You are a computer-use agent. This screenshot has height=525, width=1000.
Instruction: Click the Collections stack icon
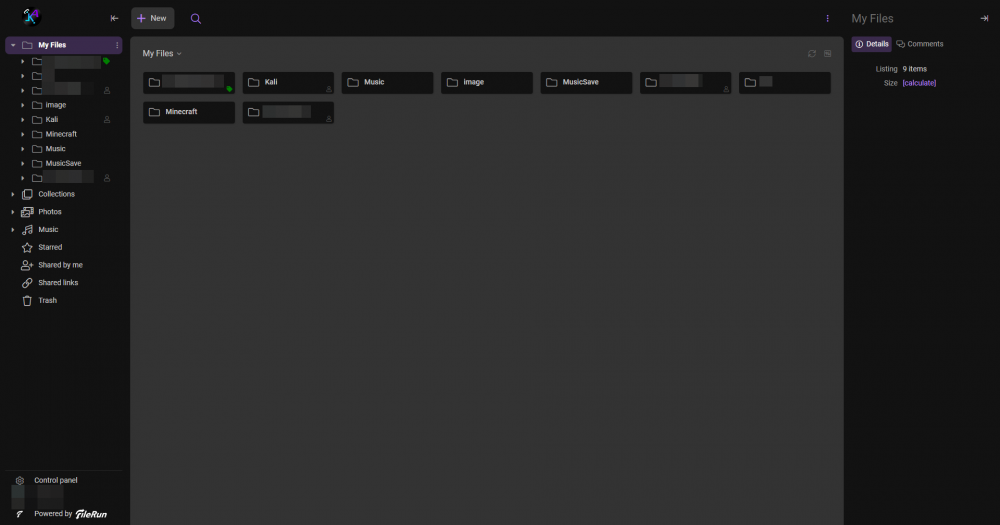tap(27, 195)
